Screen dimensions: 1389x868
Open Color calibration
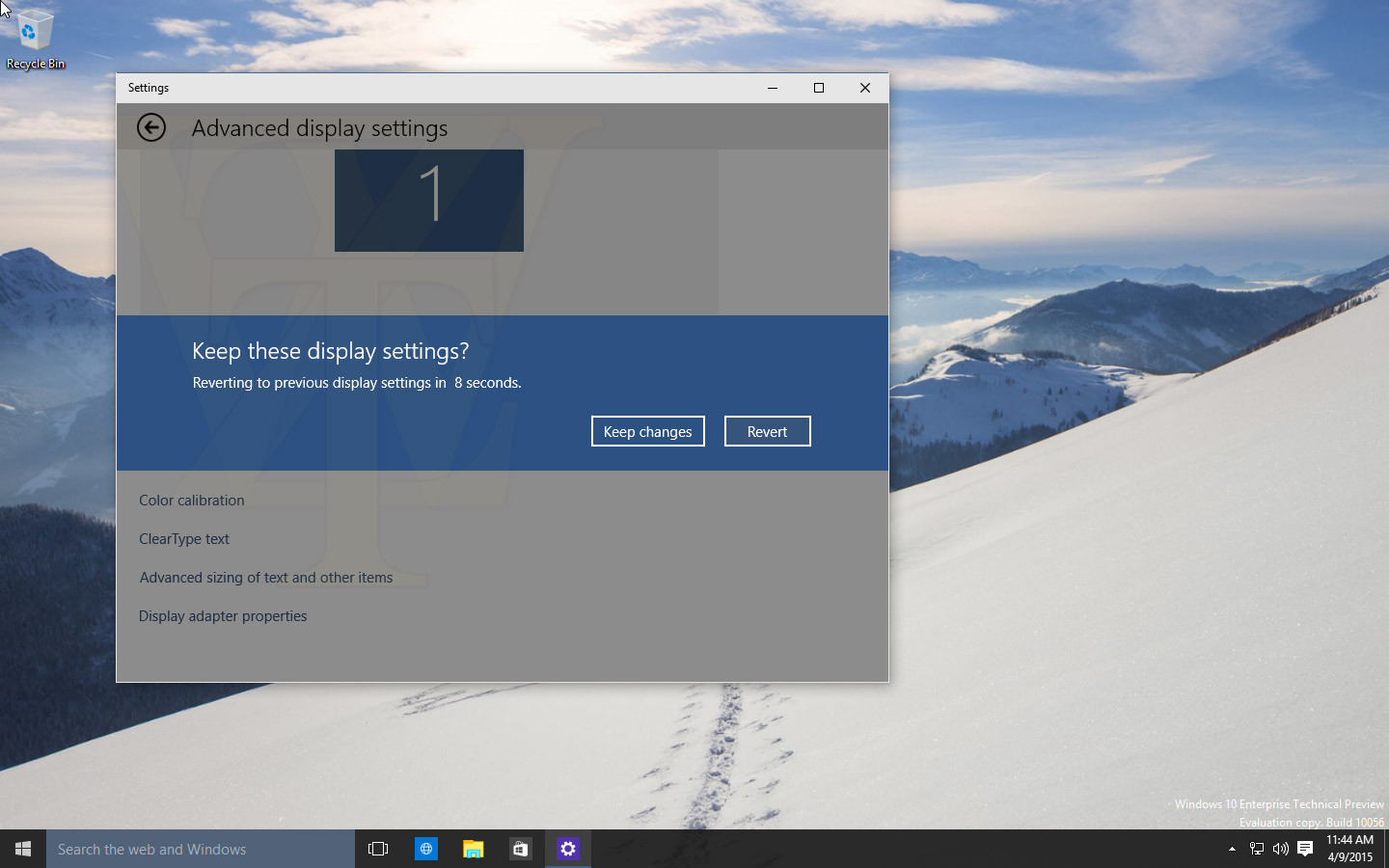click(191, 500)
